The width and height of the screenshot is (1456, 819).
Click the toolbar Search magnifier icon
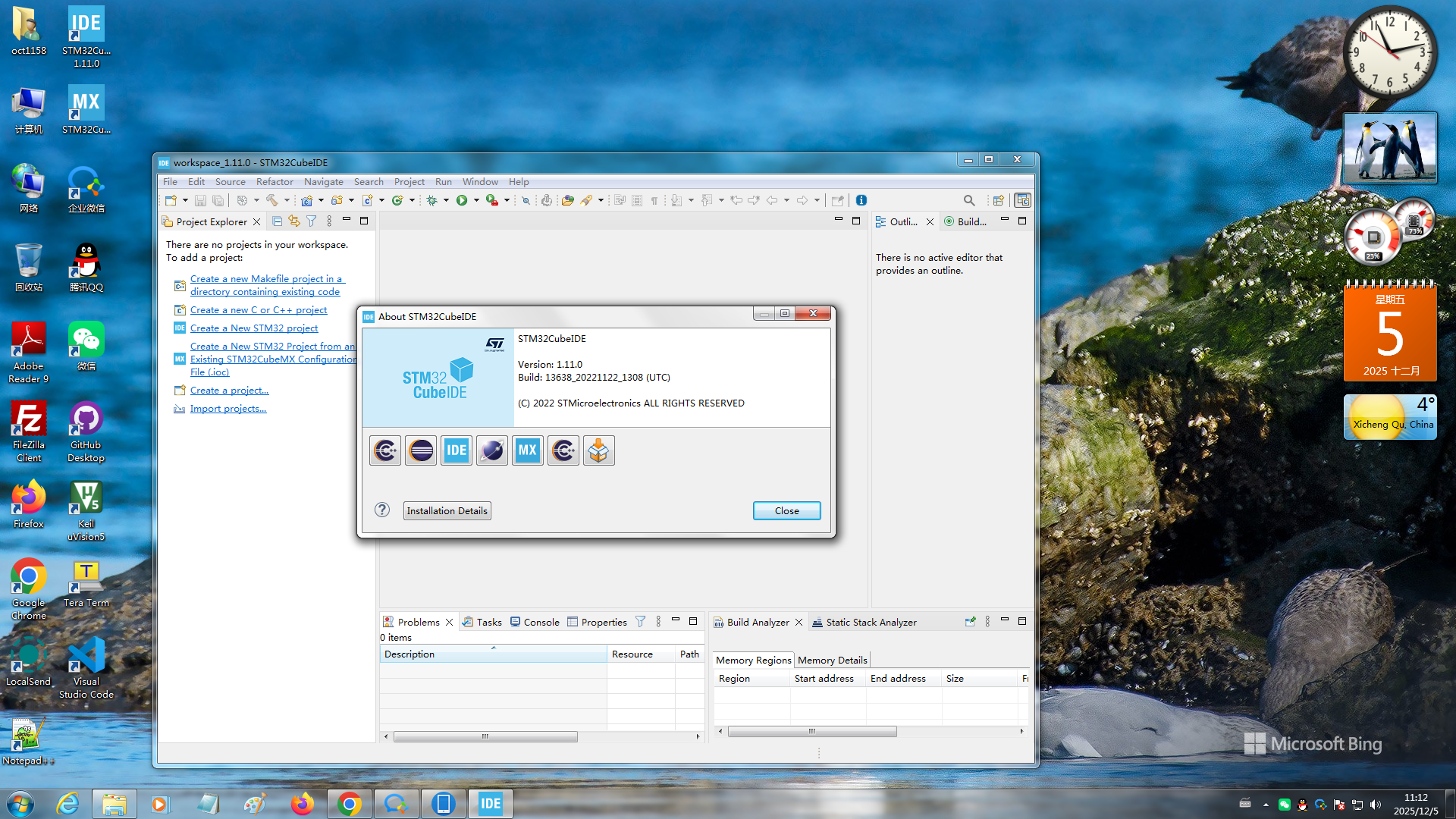tap(969, 200)
